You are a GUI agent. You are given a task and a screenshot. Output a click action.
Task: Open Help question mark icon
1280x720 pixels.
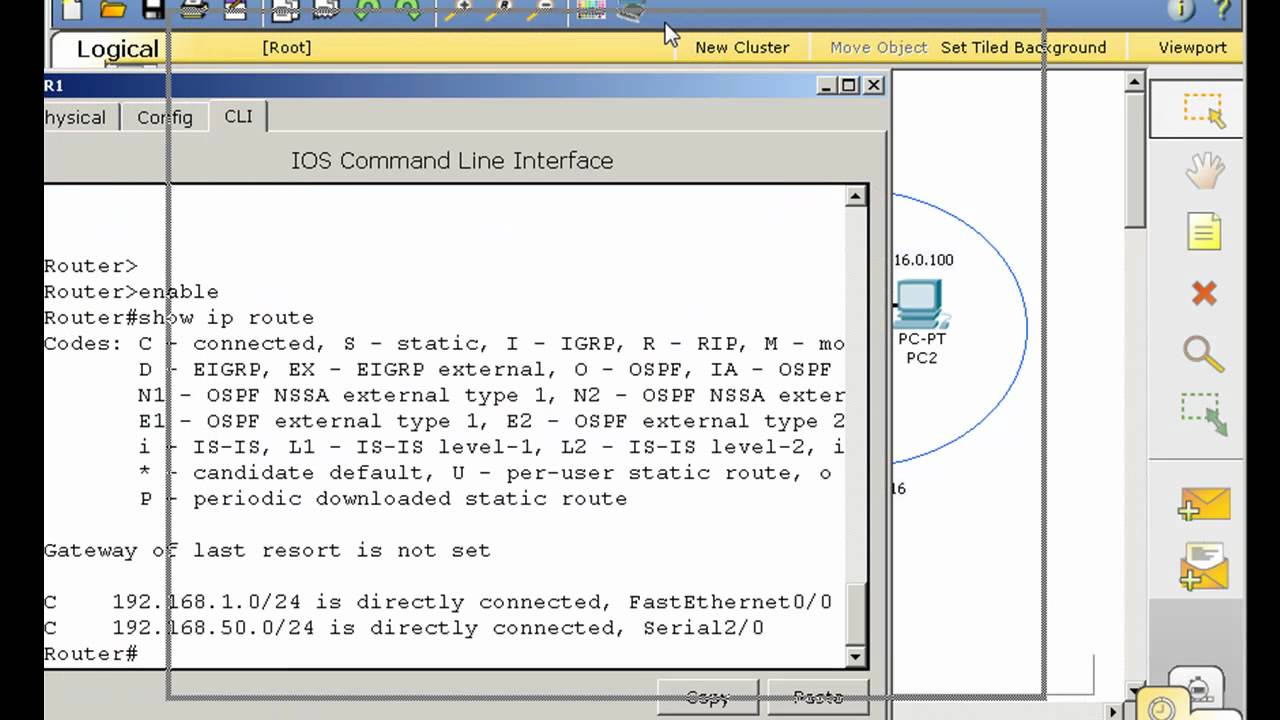coord(1221,10)
